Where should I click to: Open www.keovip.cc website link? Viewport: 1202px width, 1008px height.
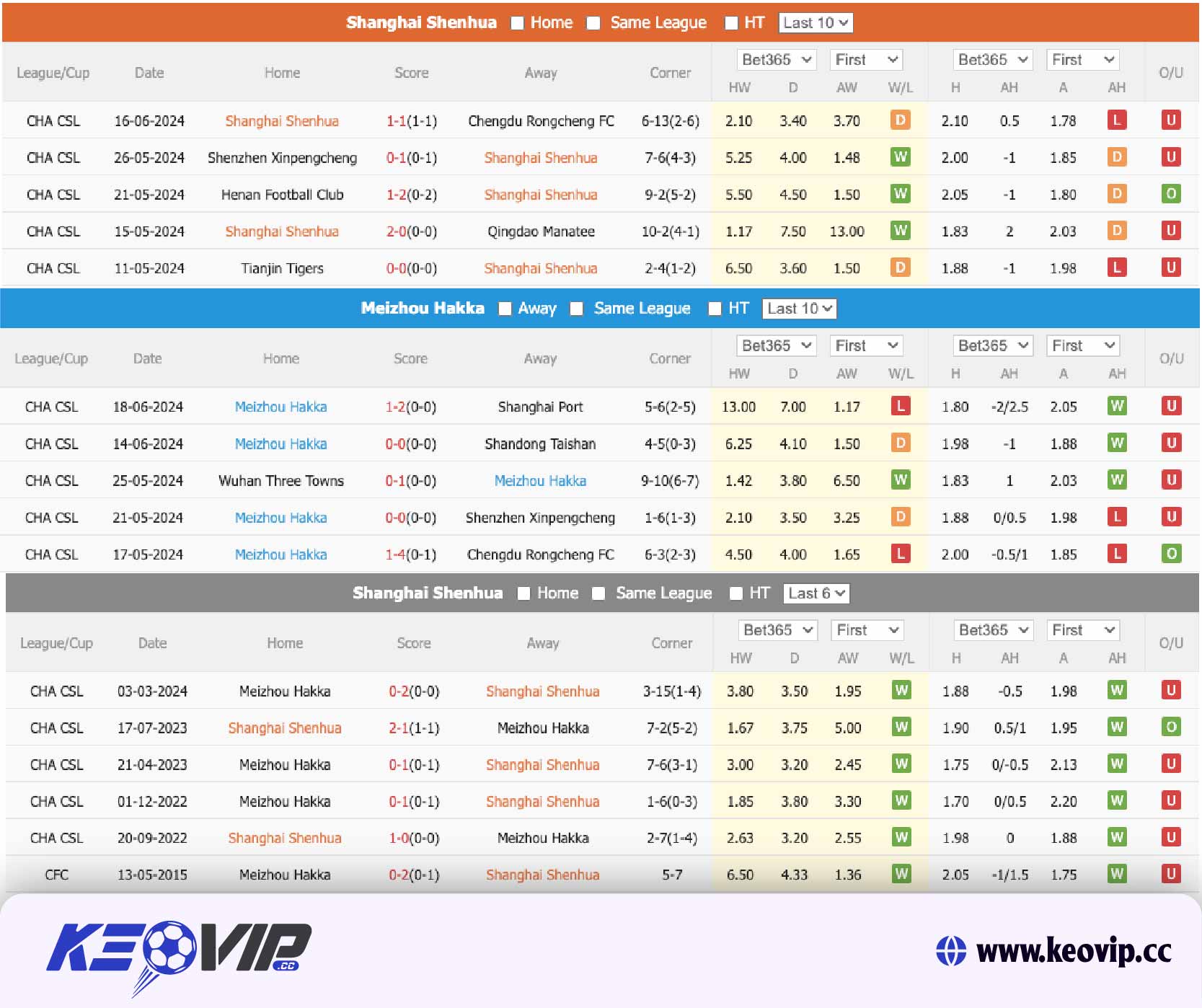(x=1074, y=951)
